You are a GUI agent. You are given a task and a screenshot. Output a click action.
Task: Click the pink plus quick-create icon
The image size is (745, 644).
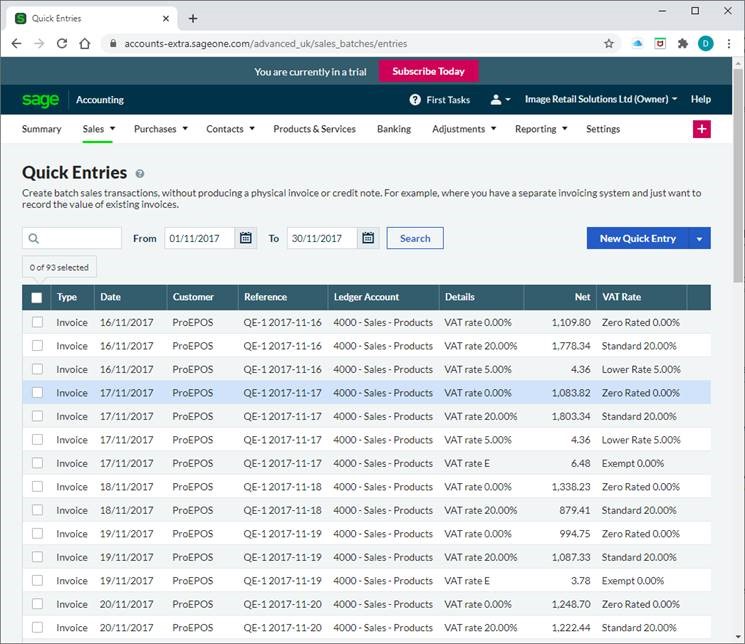pyautogui.click(x=701, y=129)
